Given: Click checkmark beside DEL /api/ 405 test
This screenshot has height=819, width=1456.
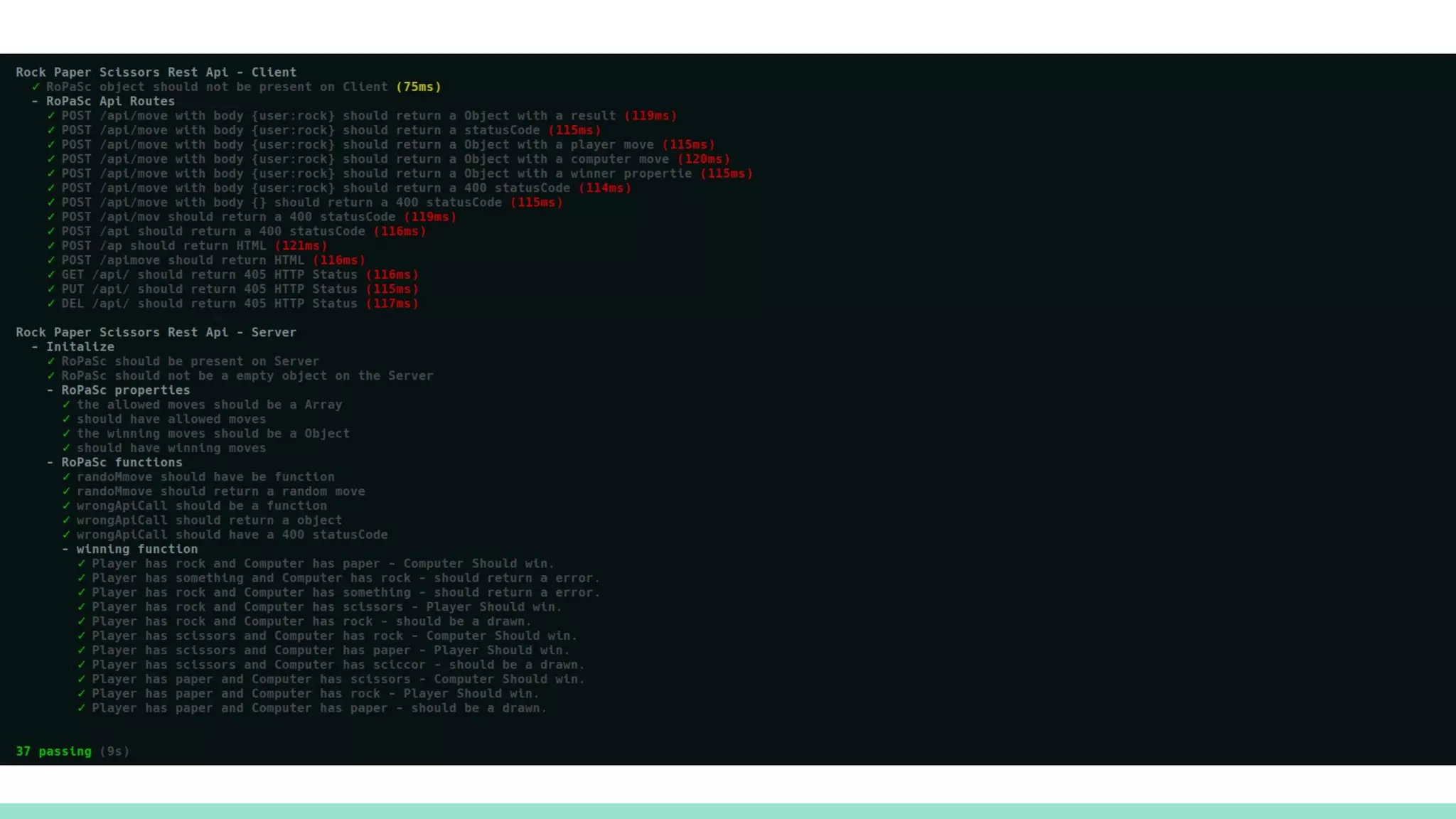Looking at the screenshot, I should 51,304.
